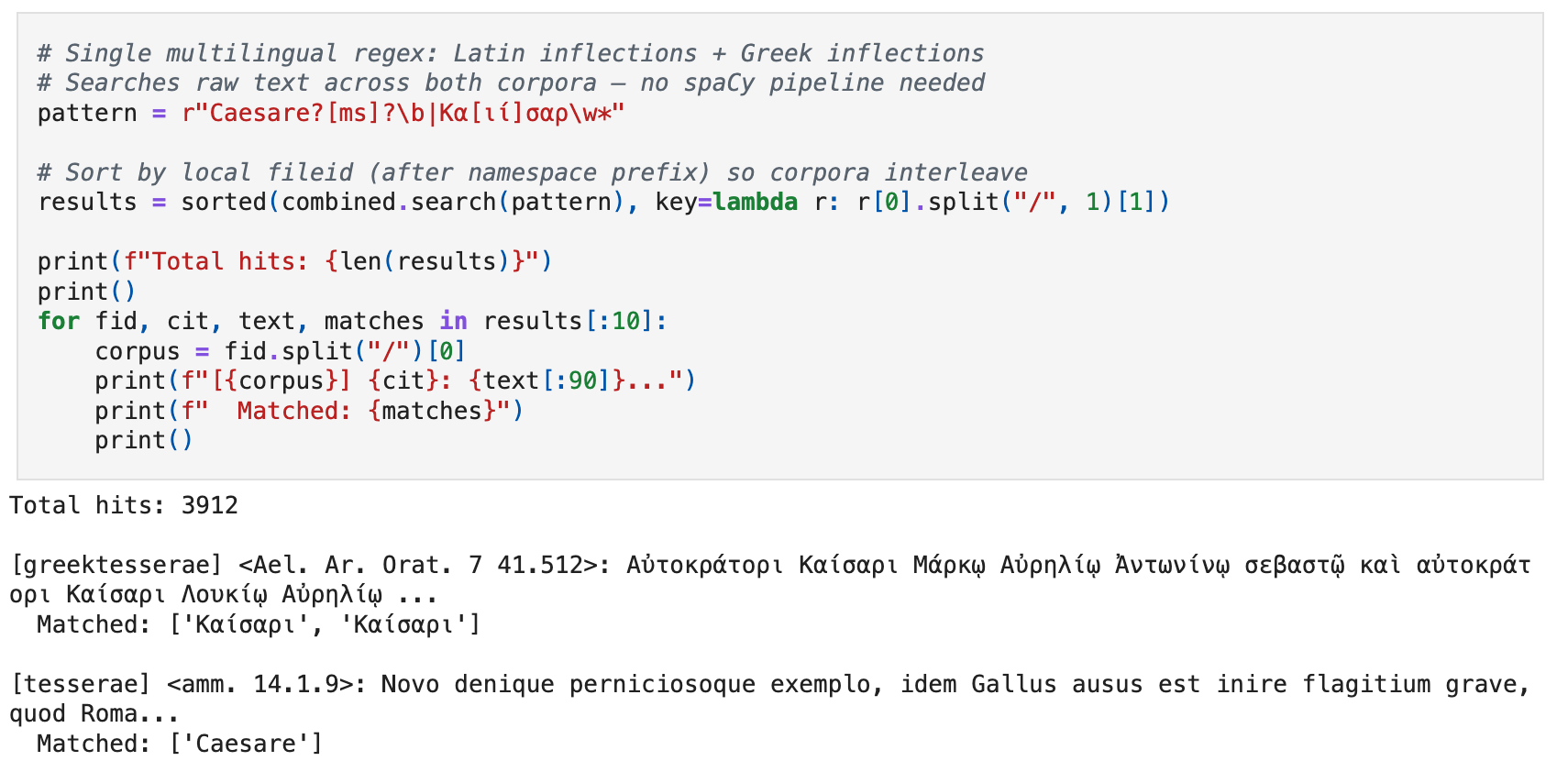Click the "lambda" keyword in the code
Image resolution: width=1568 pixels, height=783 pixels.
[755, 202]
